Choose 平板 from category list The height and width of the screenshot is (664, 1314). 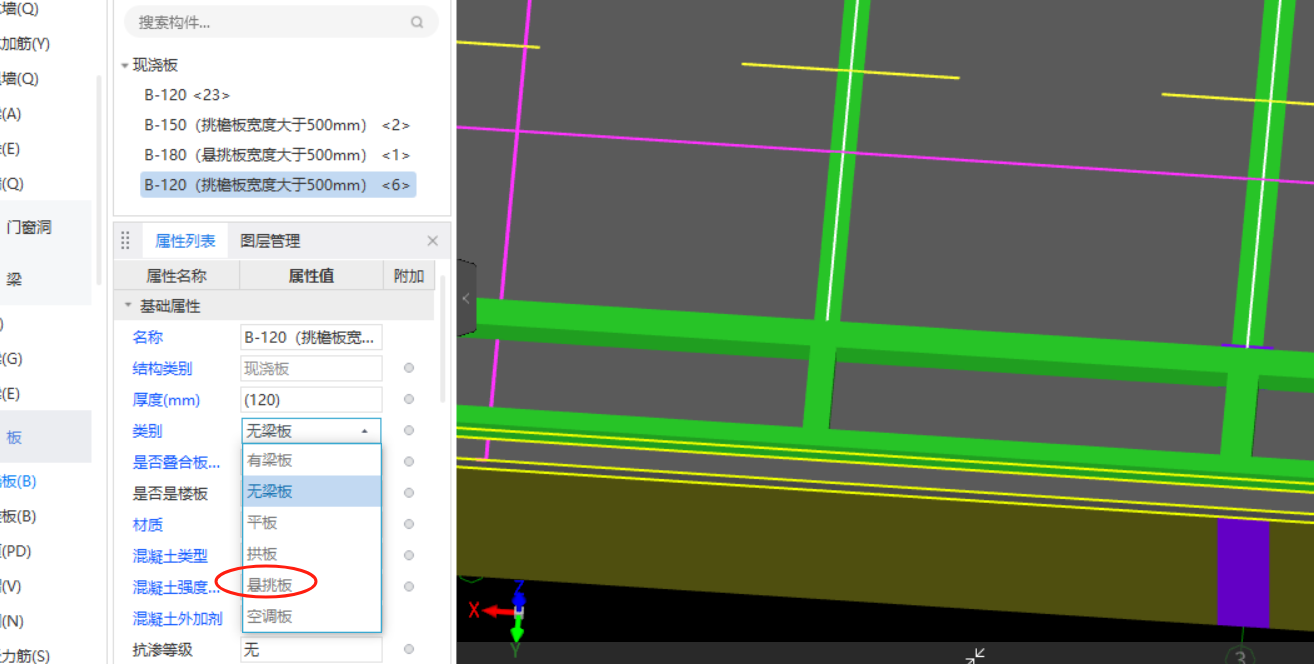[x=311, y=522]
